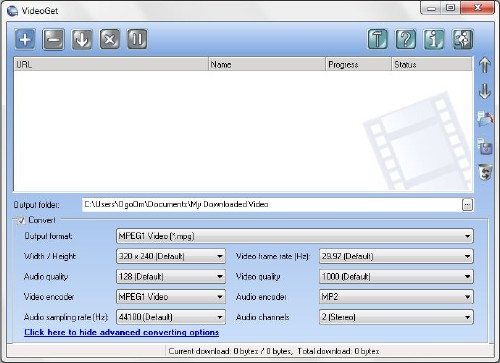This screenshot has height=363, width=500.
Task: Close the VideoGet window
Action: (x=477, y=8)
